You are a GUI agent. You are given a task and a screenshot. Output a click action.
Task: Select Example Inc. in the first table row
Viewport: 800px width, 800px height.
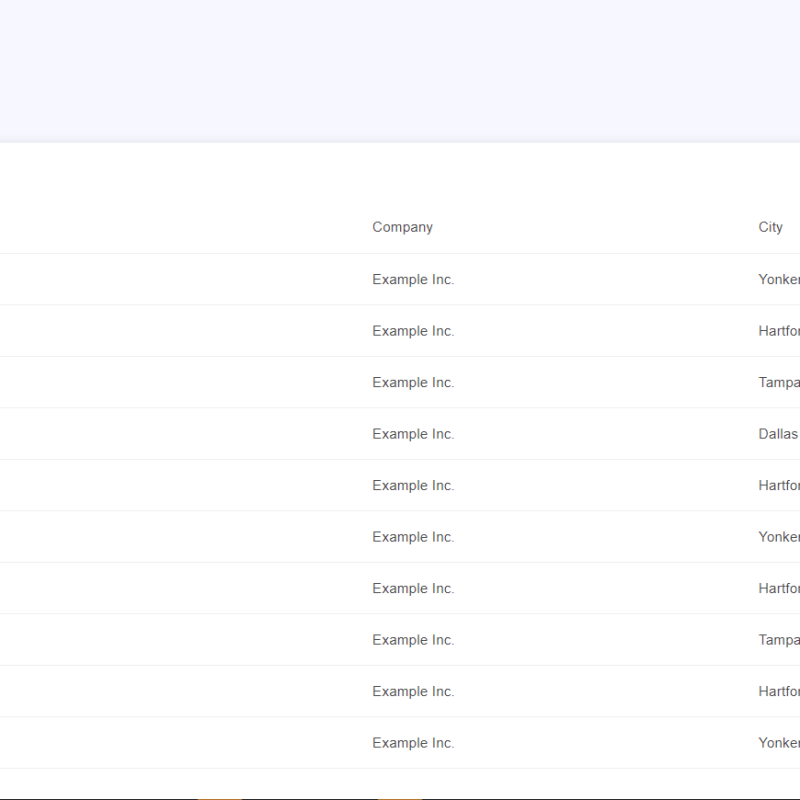pyautogui.click(x=413, y=280)
